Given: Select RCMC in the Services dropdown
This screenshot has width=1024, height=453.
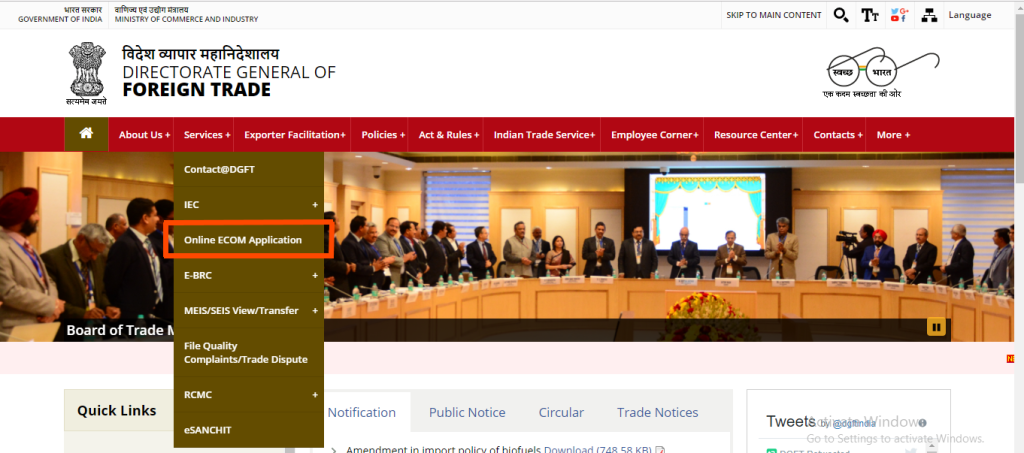Looking at the screenshot, I should [x=249, y=395].
